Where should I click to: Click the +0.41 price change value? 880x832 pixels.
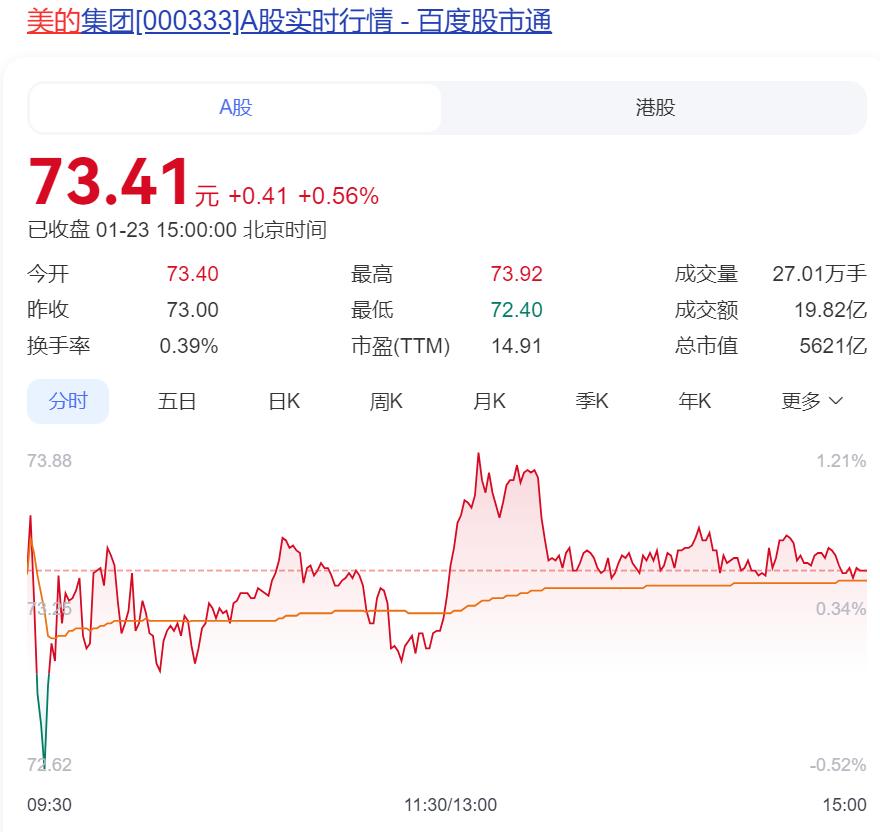point(258,196)
